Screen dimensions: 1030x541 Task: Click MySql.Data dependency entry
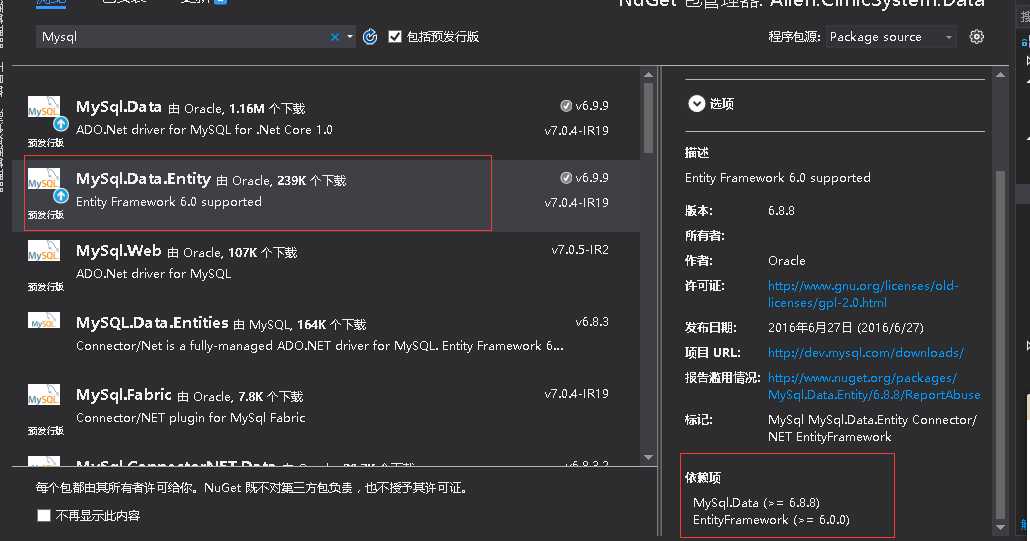click(x=756, y=503)
